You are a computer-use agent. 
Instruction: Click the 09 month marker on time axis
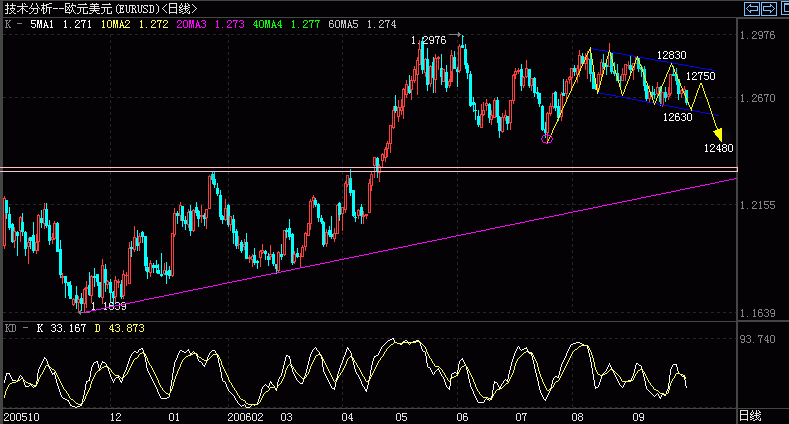pos(638,417)
